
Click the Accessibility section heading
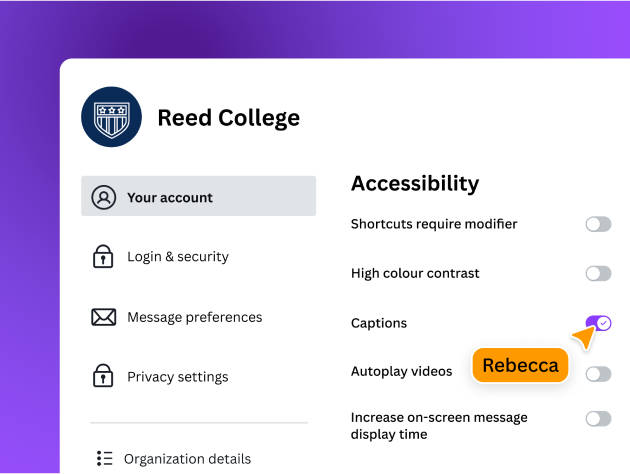415,183
